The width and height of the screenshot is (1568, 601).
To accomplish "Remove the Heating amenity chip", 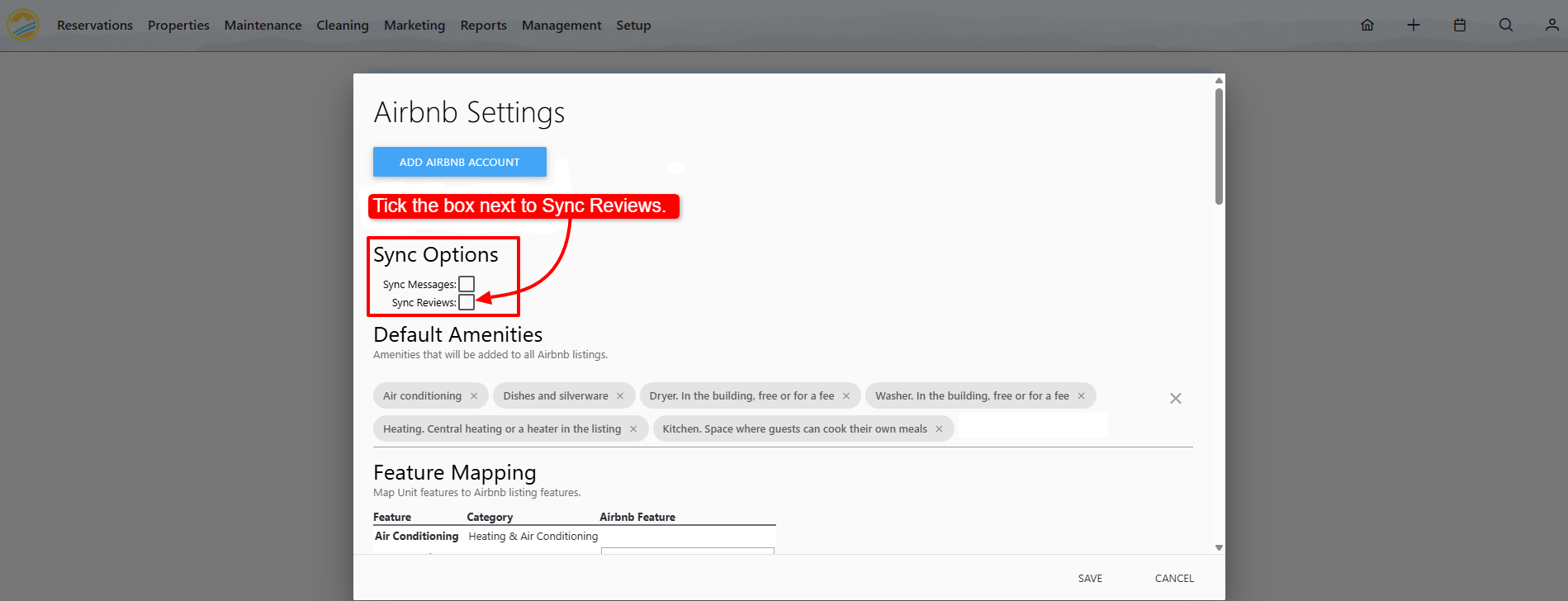I will click(633, 429).
